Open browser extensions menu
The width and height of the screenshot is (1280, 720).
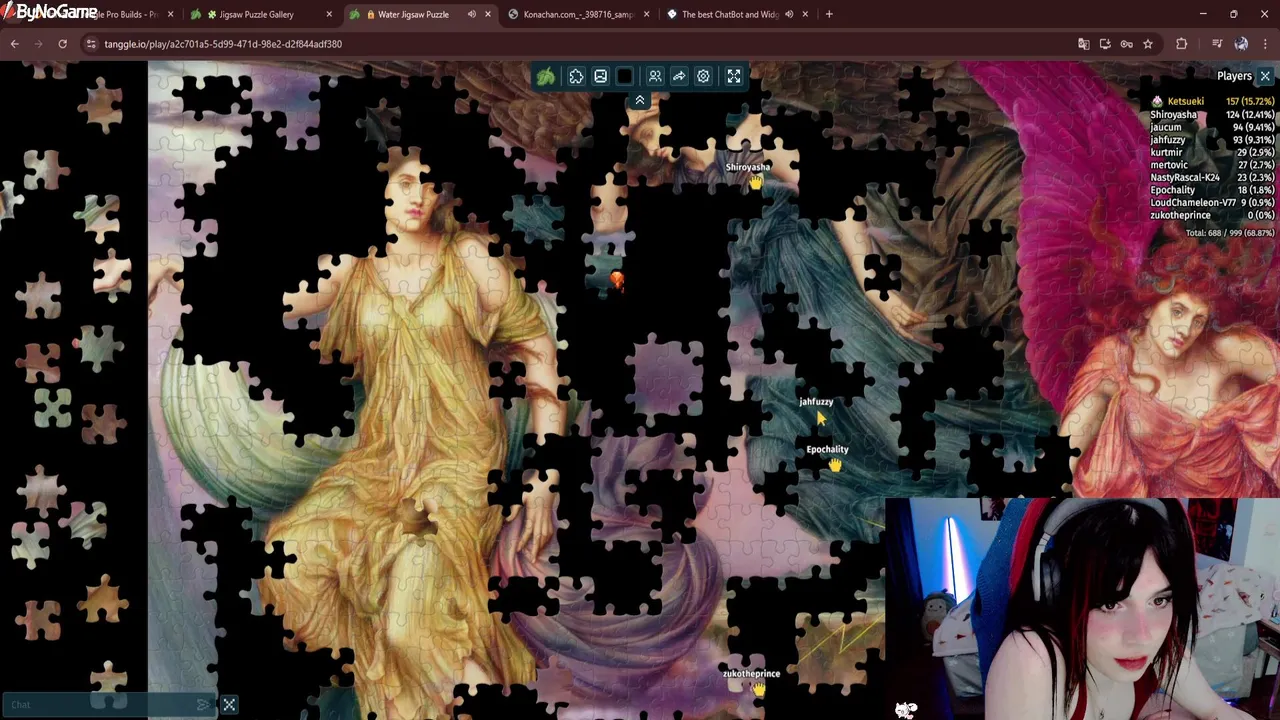[1182, 44]
